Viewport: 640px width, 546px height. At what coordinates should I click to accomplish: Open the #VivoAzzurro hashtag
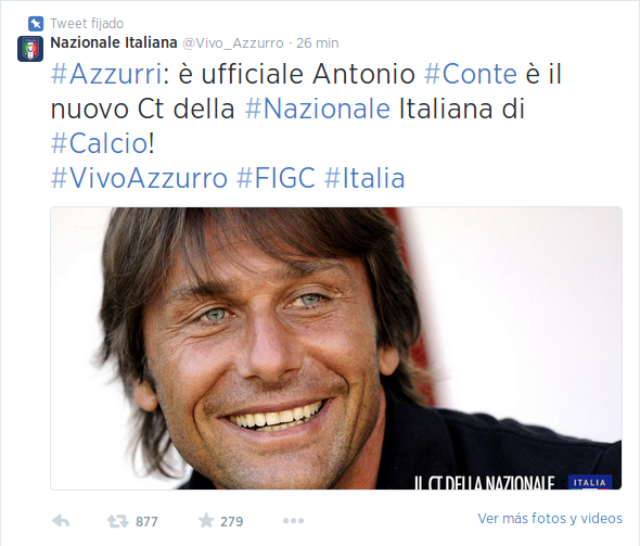[x=139, y=178]
